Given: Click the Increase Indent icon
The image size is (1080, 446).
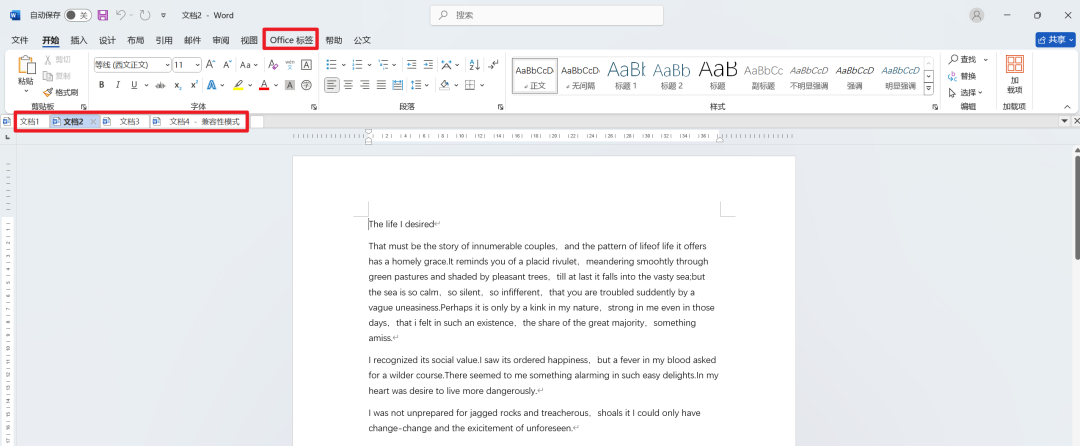Looking at the screenshot, I should [428, 65].
